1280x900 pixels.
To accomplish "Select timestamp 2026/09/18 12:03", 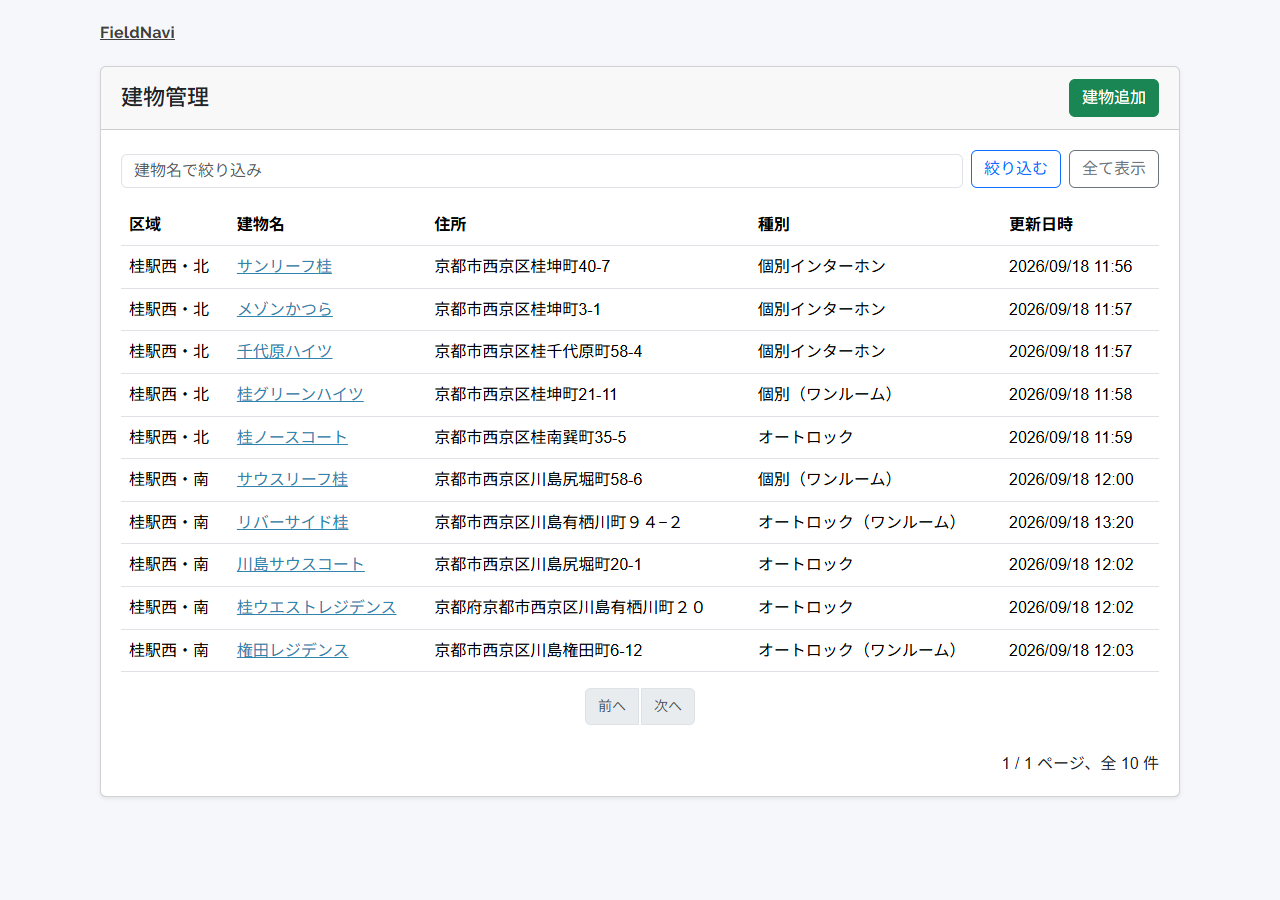I will click(1071, 651).
